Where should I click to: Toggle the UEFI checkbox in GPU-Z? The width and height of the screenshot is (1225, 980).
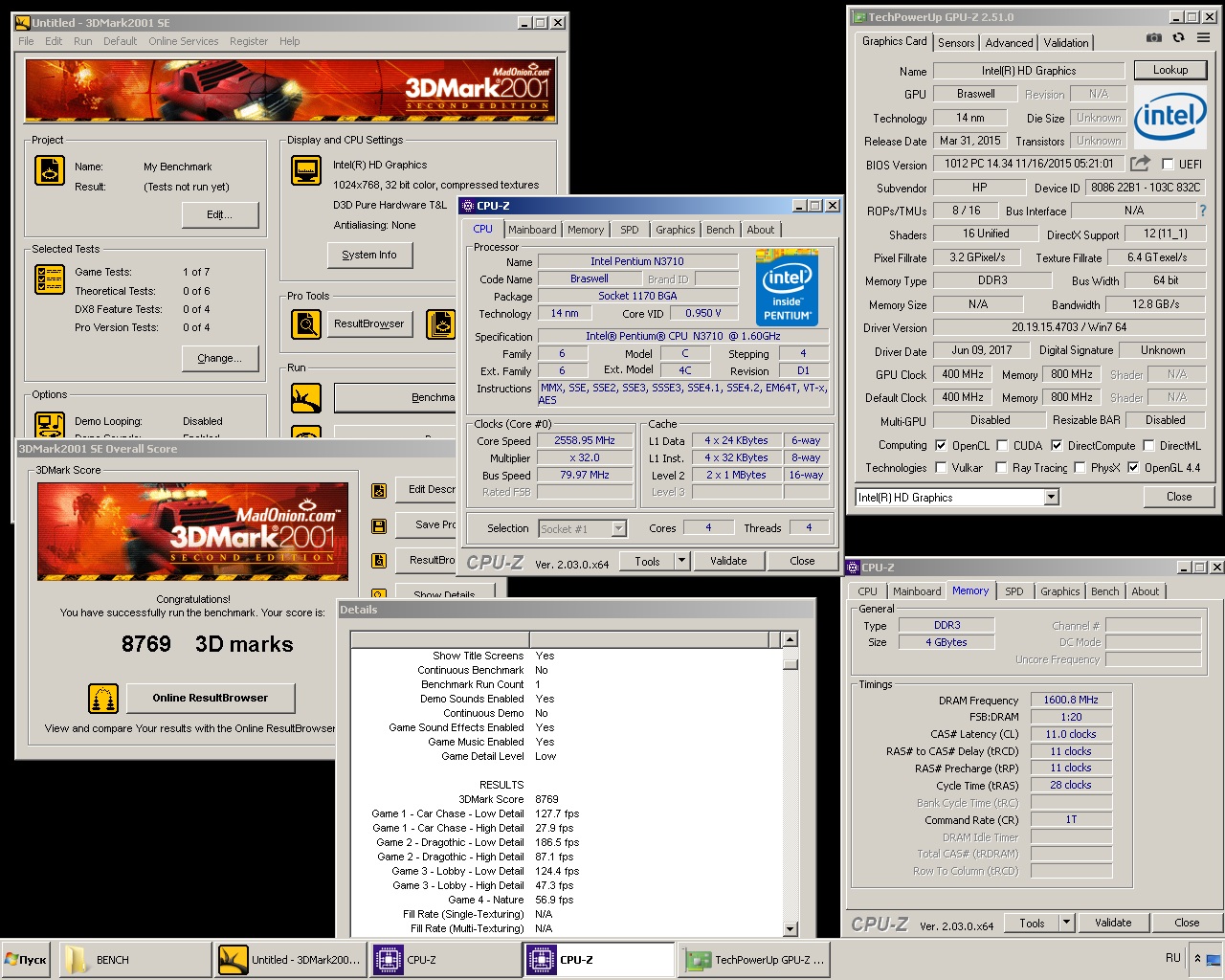pos(1167,165)
